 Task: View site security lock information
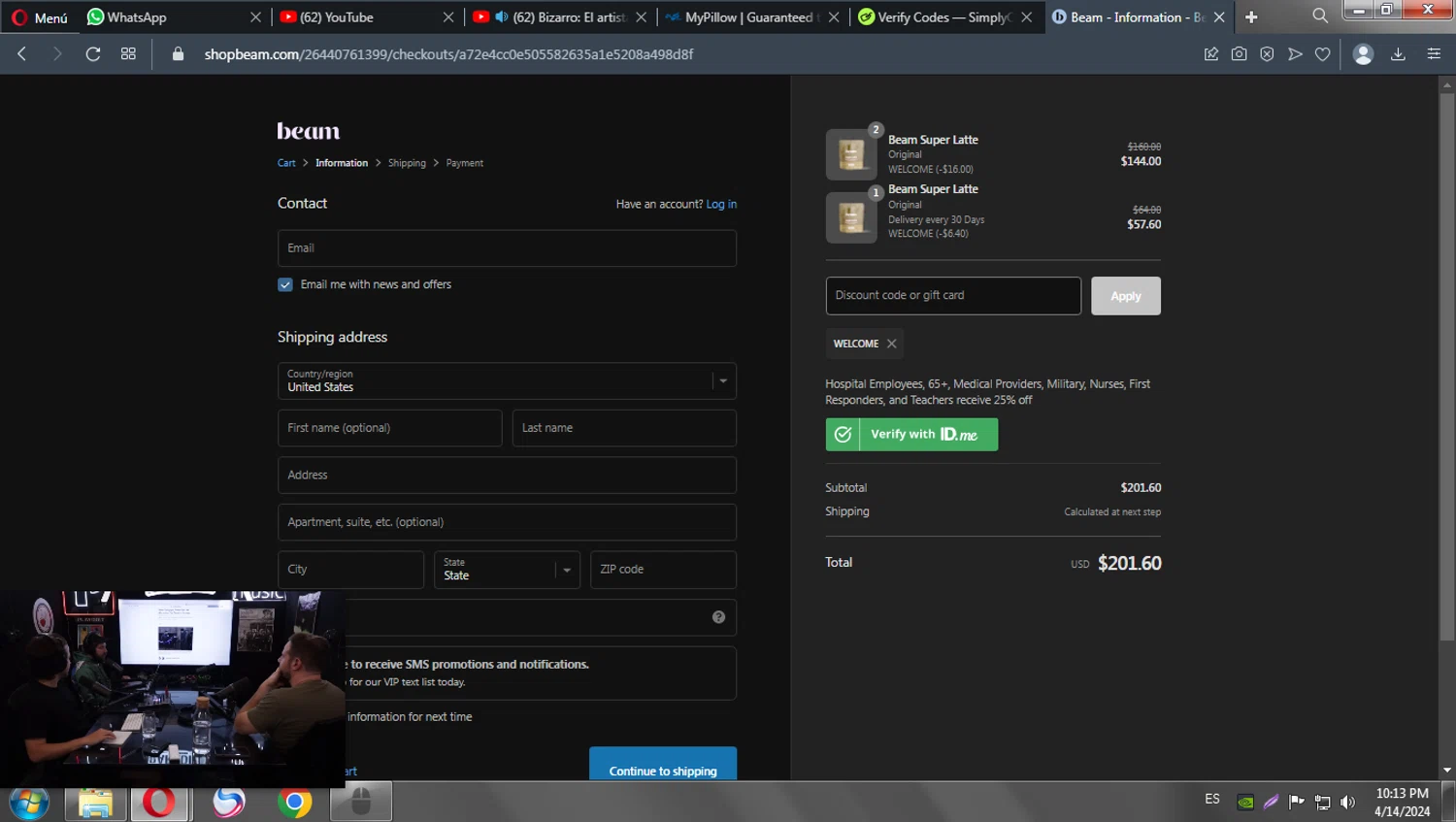(x=178, y=54)
